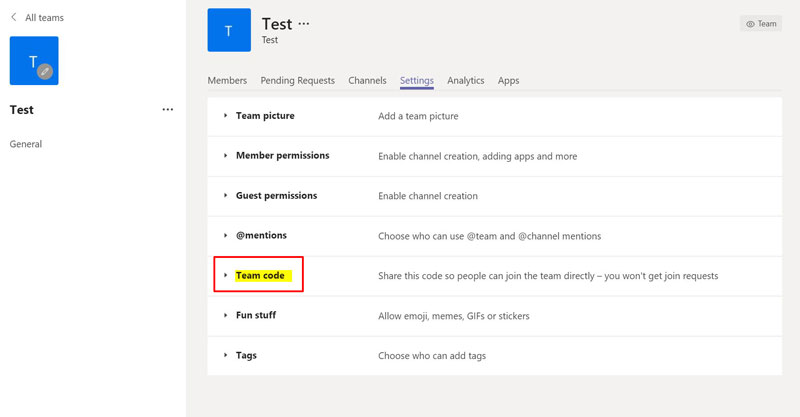Click the Member permissions label

[283, 156]
